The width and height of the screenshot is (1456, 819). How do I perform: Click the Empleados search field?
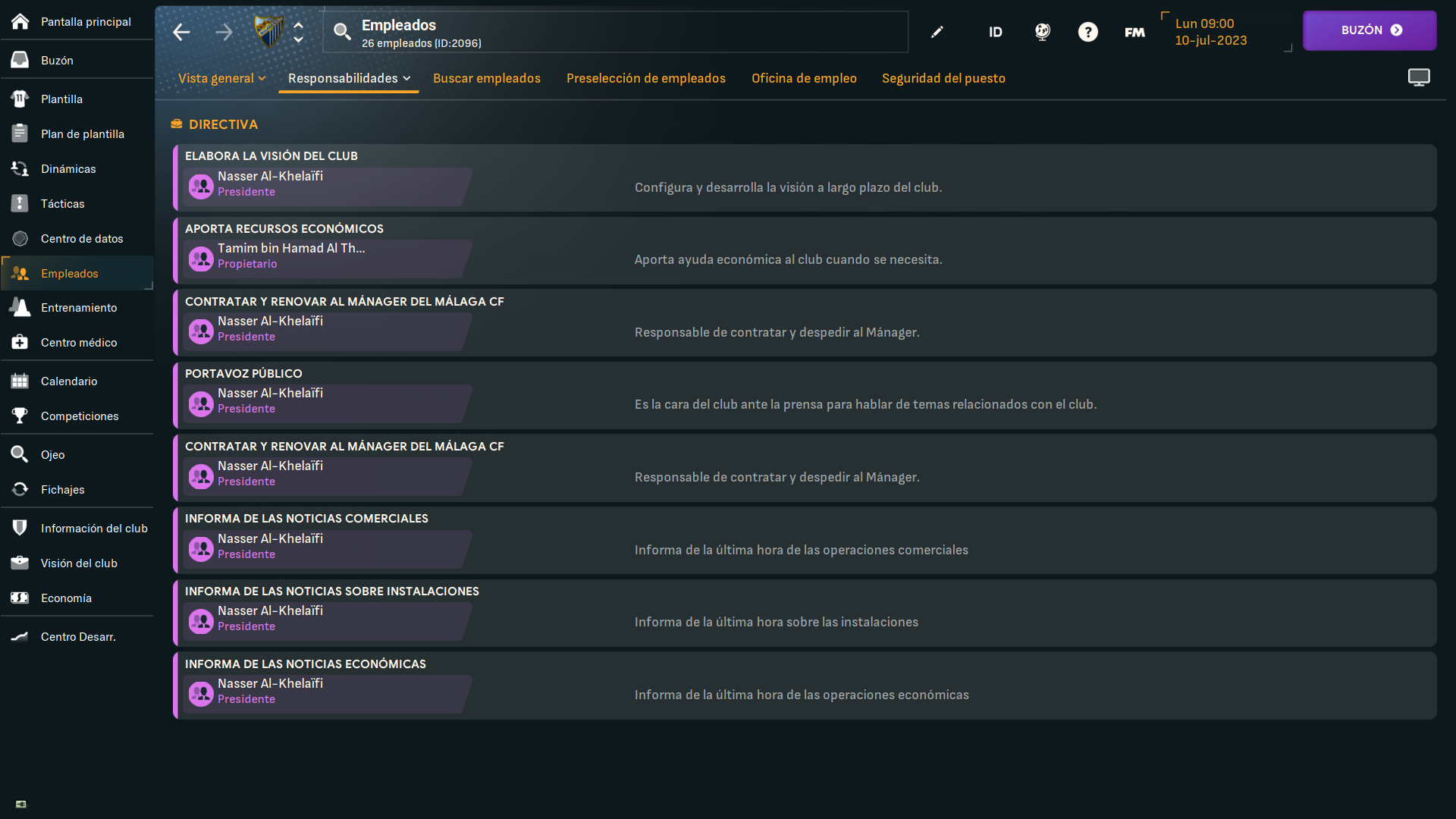[x=616, y=32]
